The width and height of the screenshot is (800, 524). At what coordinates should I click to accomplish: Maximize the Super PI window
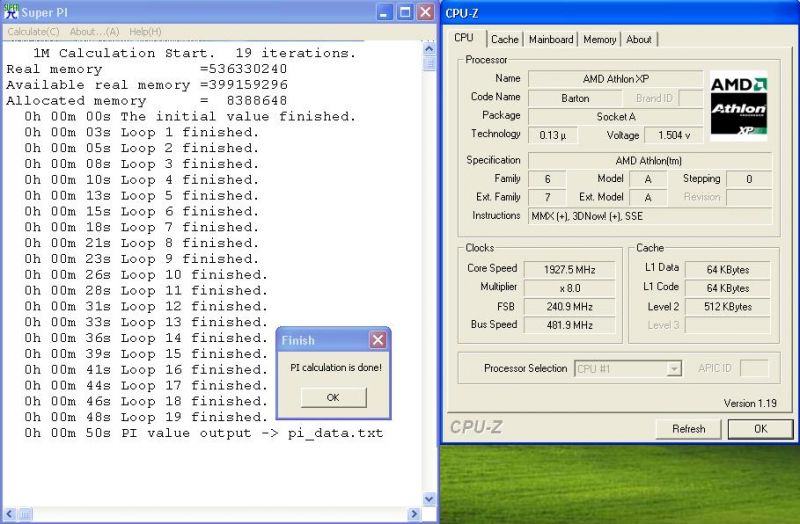[405, 12]
